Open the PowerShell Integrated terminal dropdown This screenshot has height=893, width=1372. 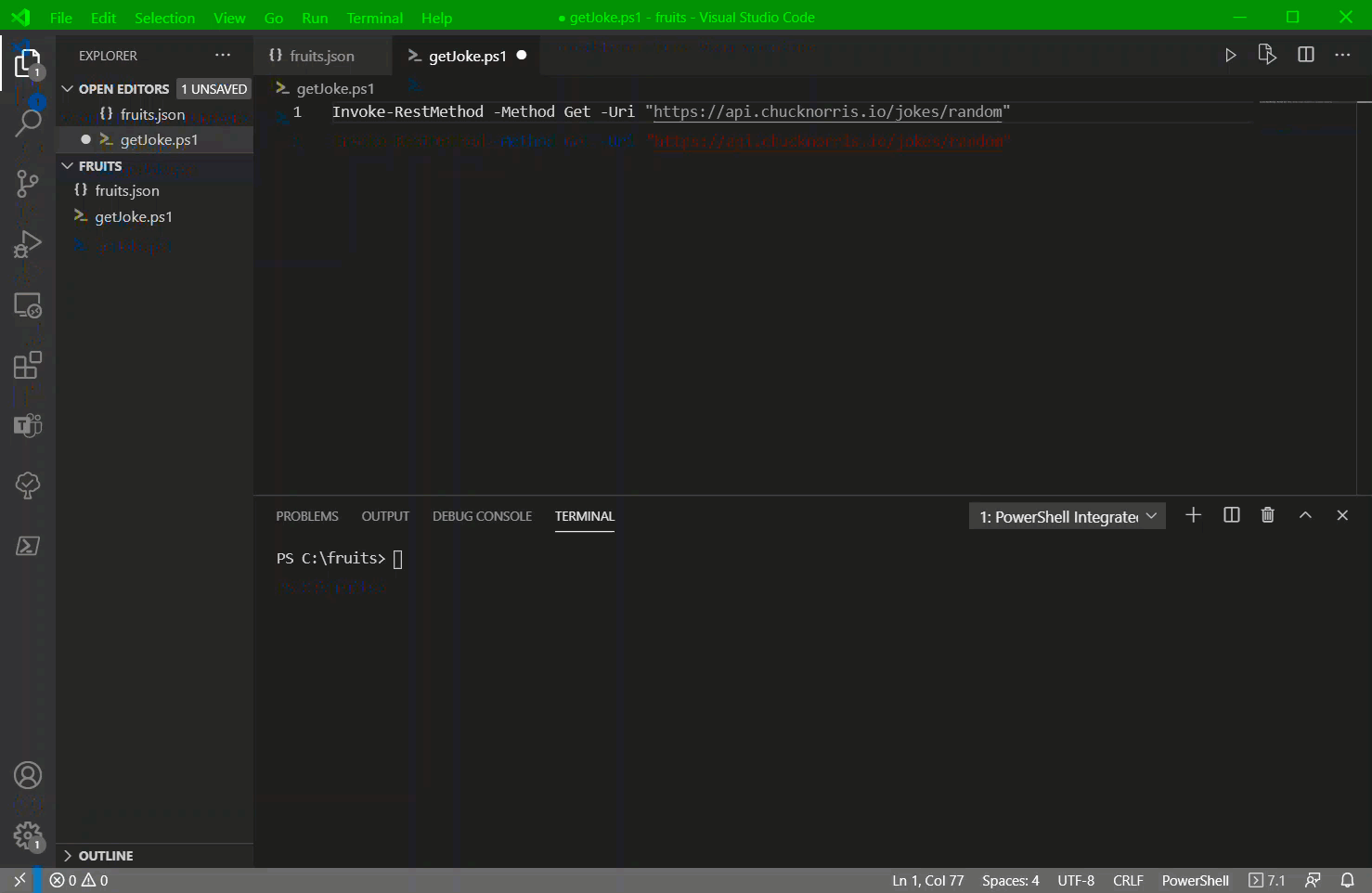tap(1068, 516)
